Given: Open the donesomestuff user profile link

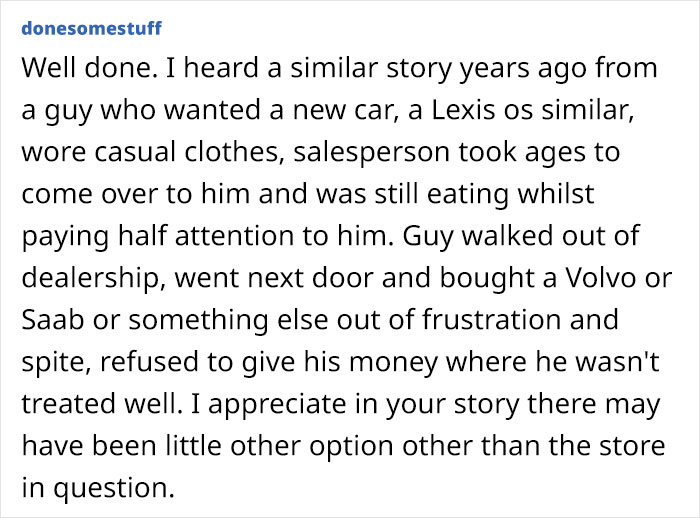Looking at the screenshot, I should [91, 27].
